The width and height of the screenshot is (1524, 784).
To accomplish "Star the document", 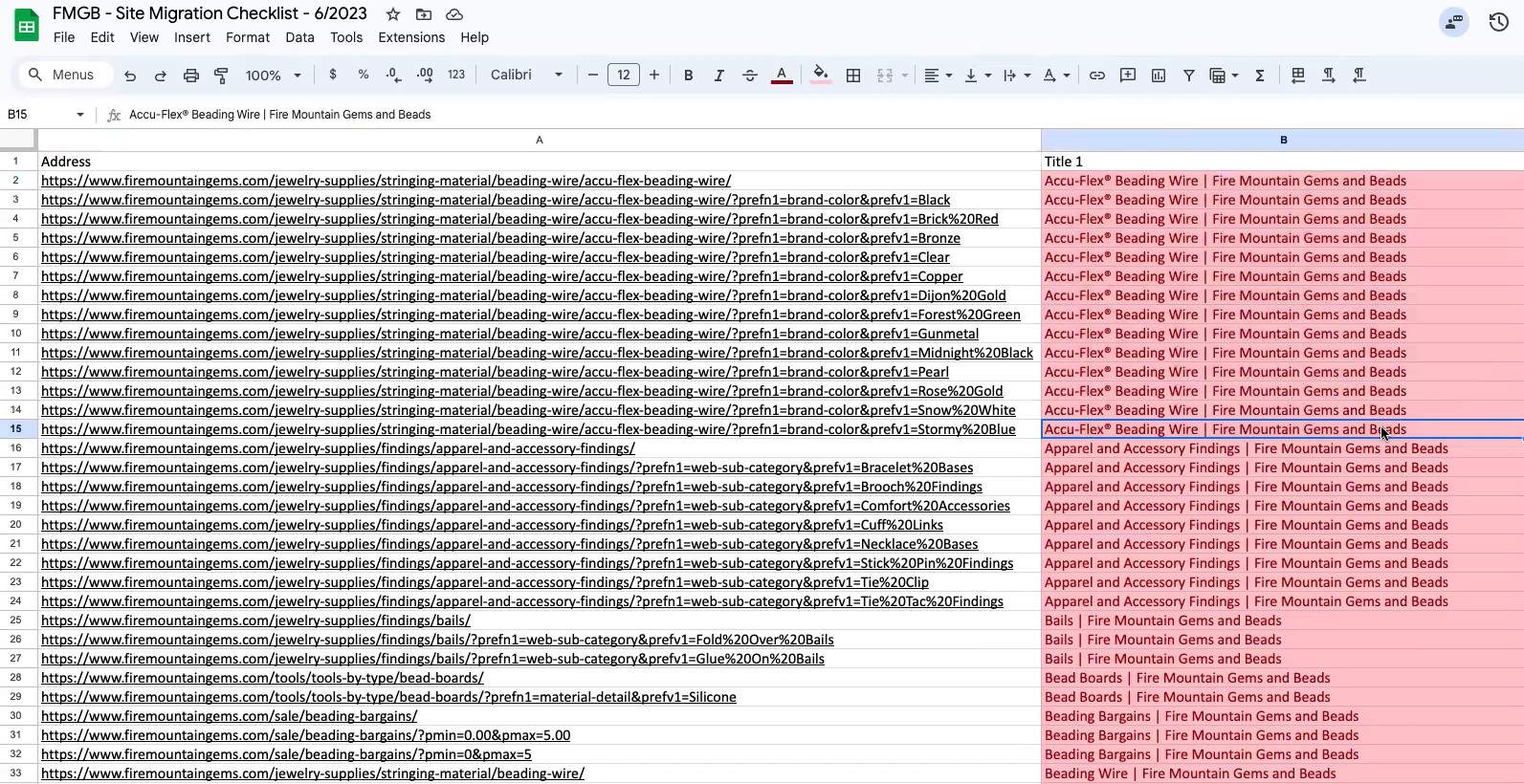I will 393,14.
